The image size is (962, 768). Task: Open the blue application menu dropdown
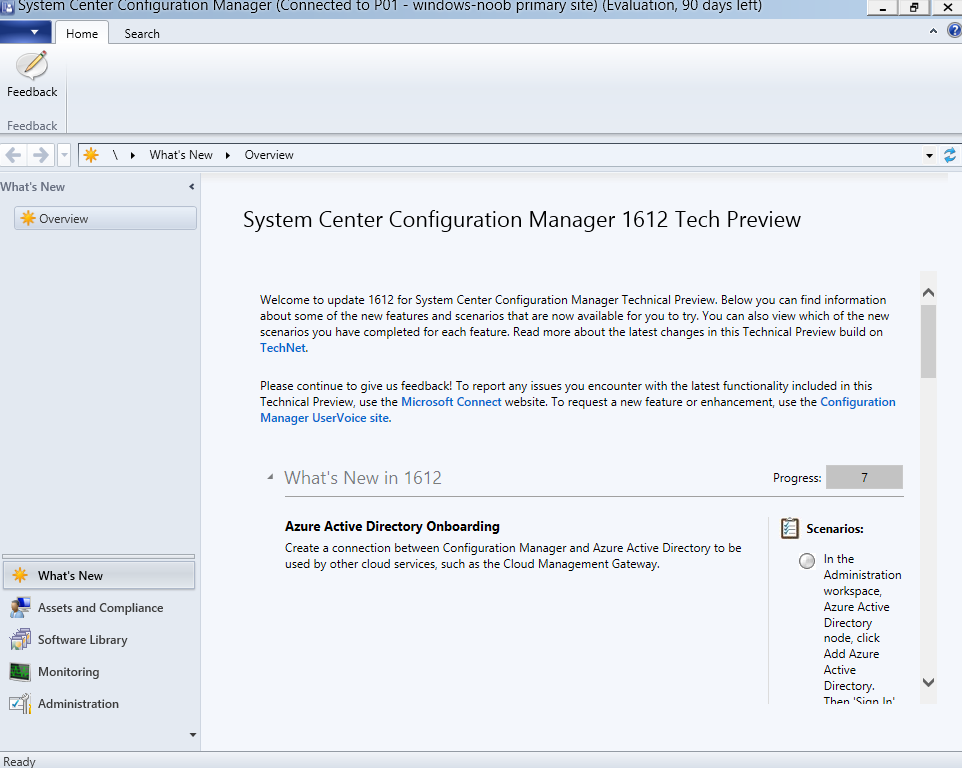(x=26, y=32)
